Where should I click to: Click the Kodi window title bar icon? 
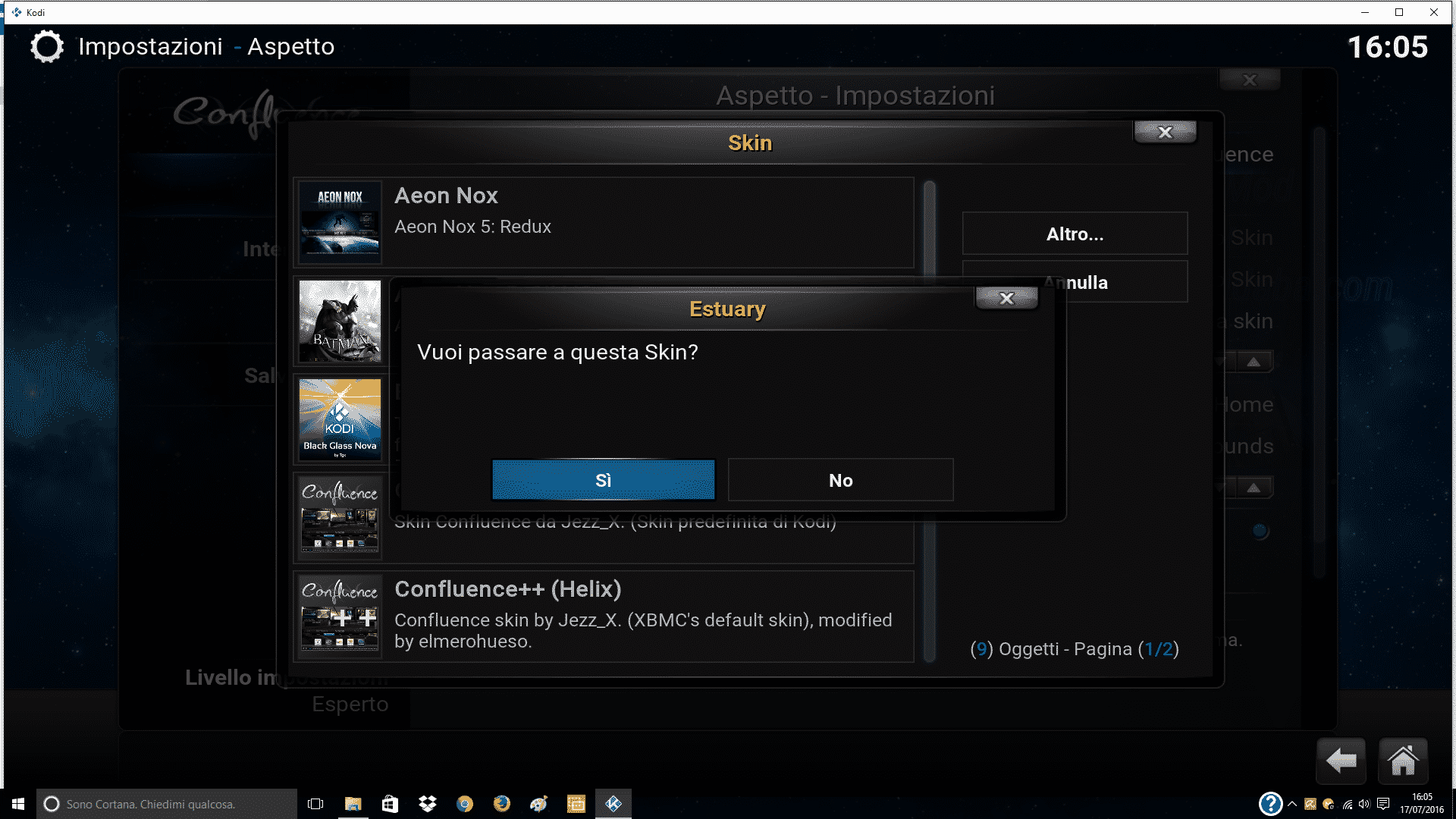click(x=17, y=12)
